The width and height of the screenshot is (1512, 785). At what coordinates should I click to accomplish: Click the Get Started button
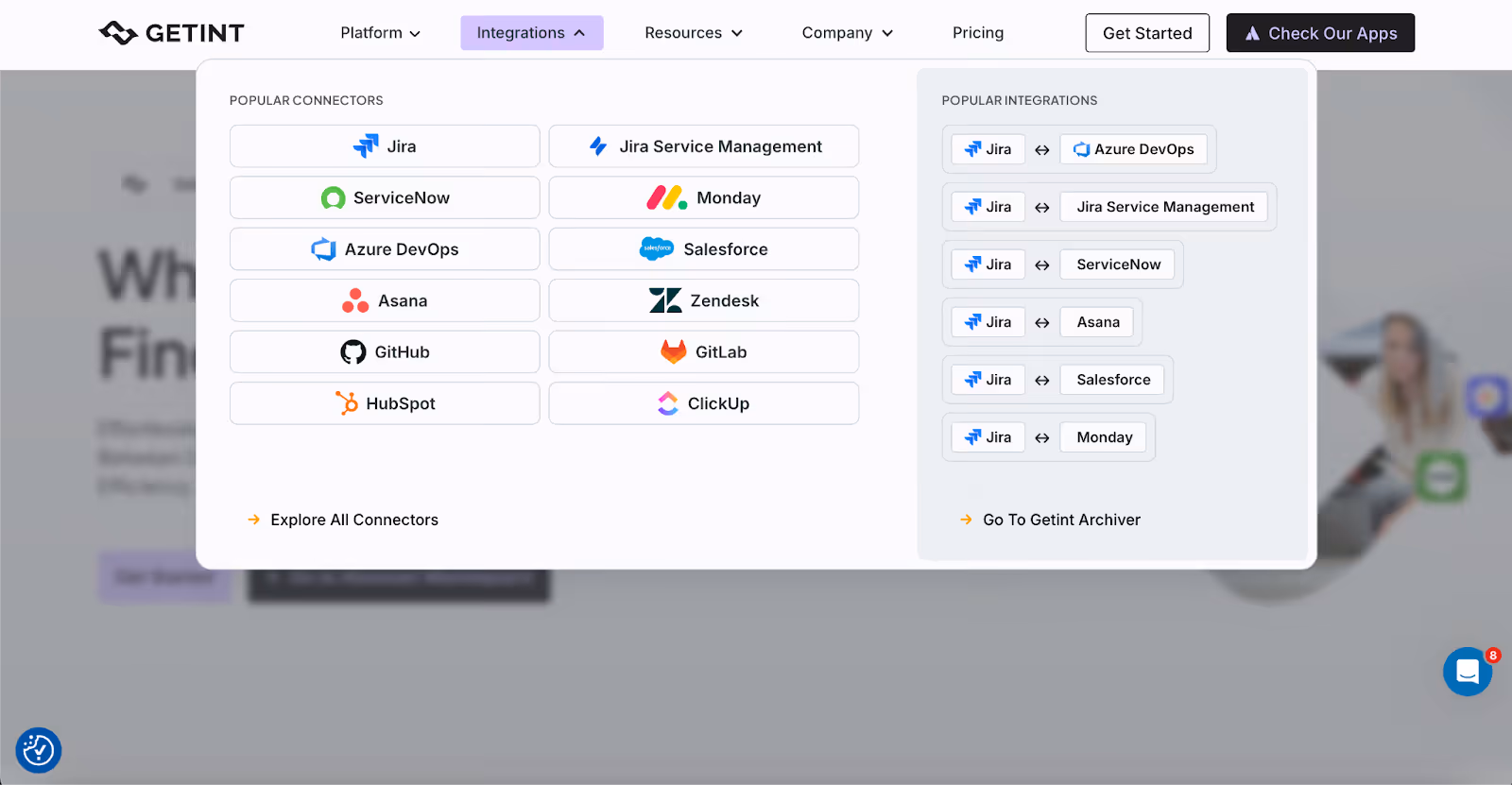[1147, 33]
